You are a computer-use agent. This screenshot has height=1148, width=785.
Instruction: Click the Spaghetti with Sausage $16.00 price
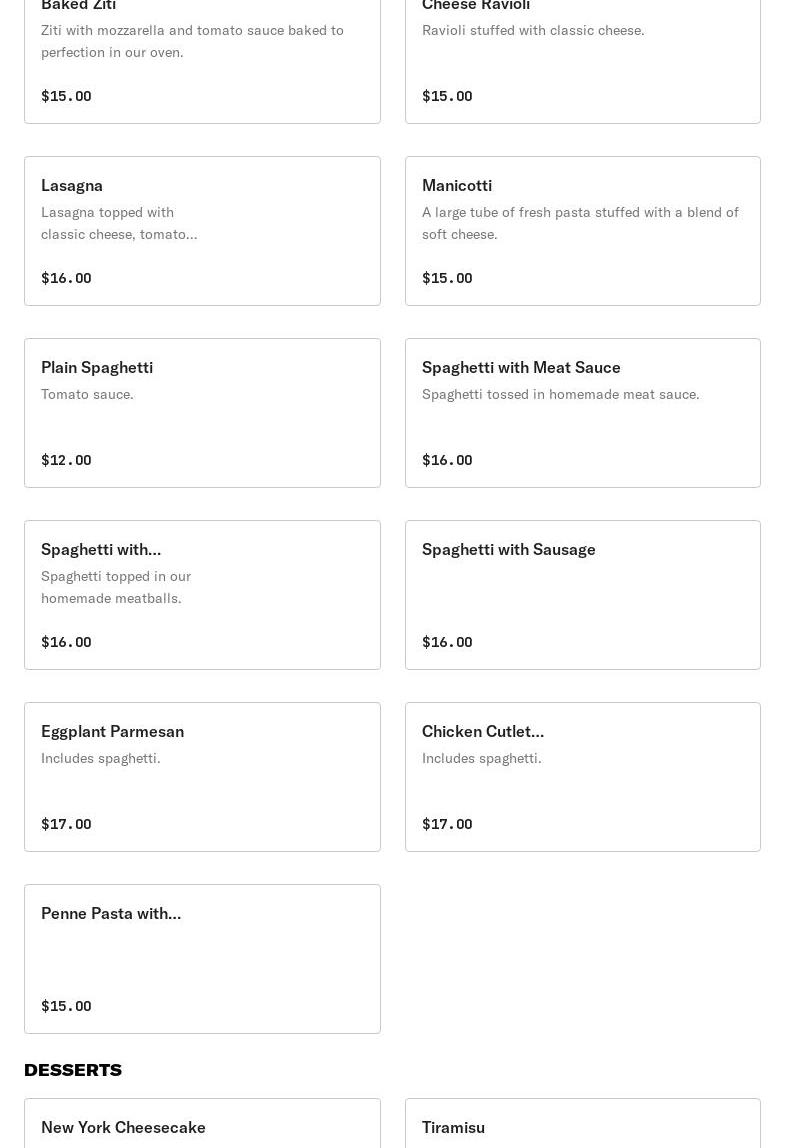coord(447,641)
